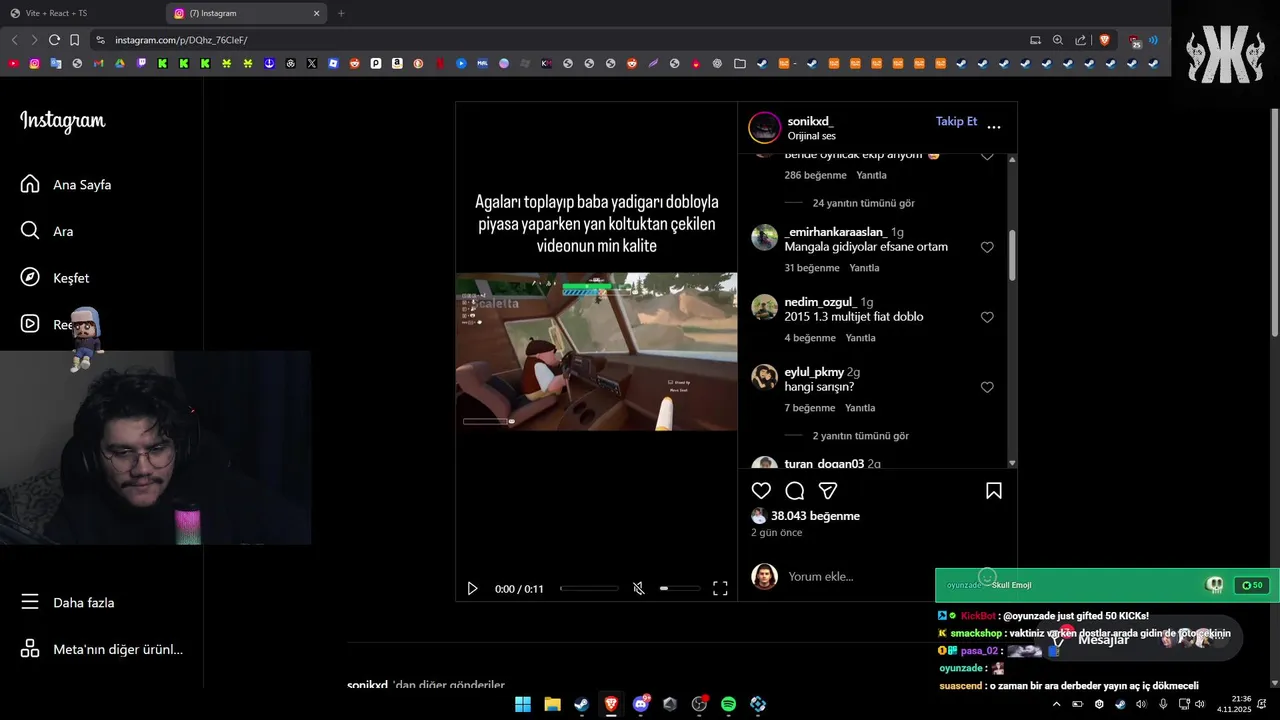The width and height of the screenshot is (1280, 720).
Task: Open the Twitch bookmark in bookmarks bar
Action: coord(141,63)
